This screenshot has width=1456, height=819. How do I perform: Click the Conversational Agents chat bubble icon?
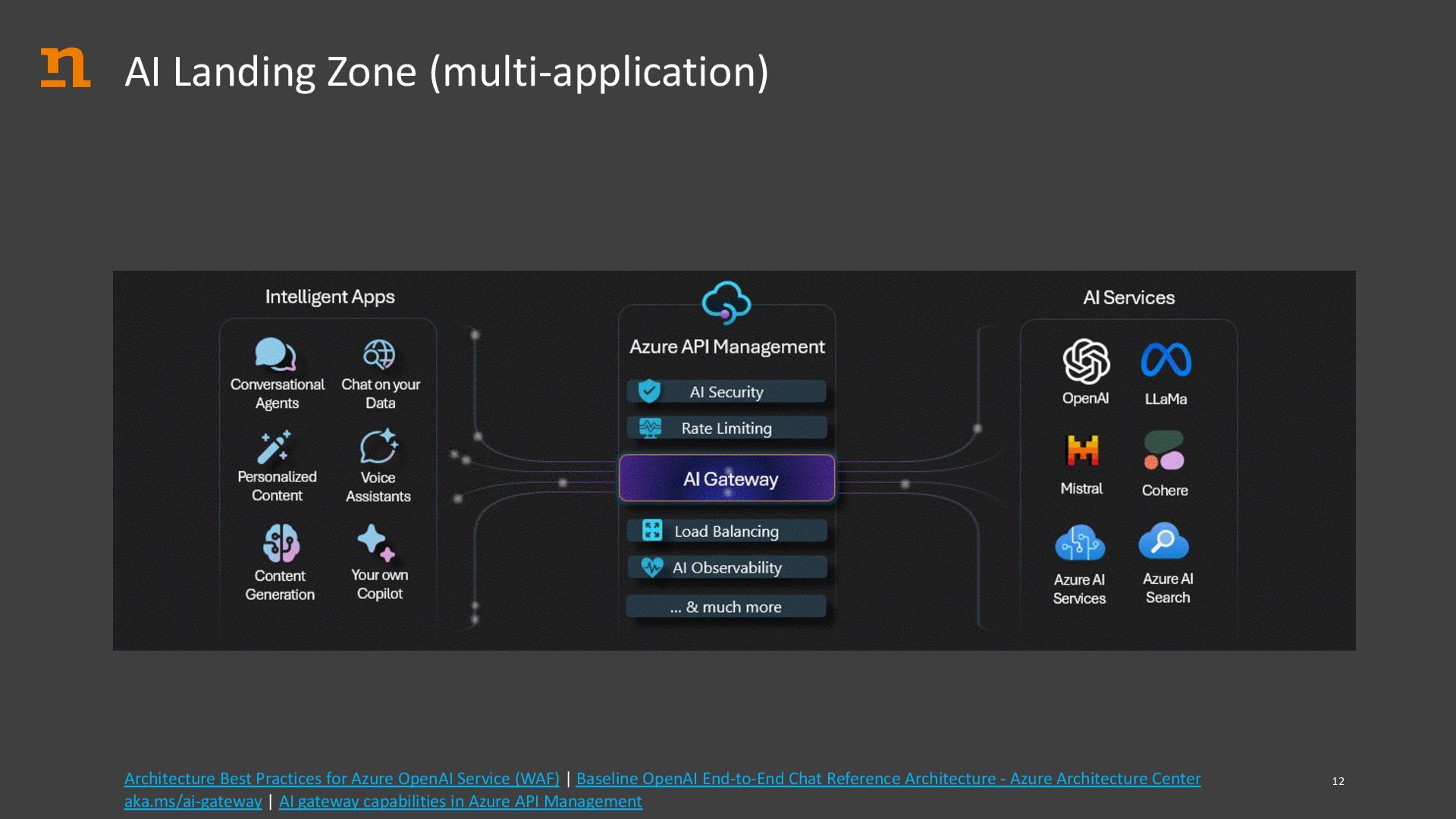tap(275, 354)
